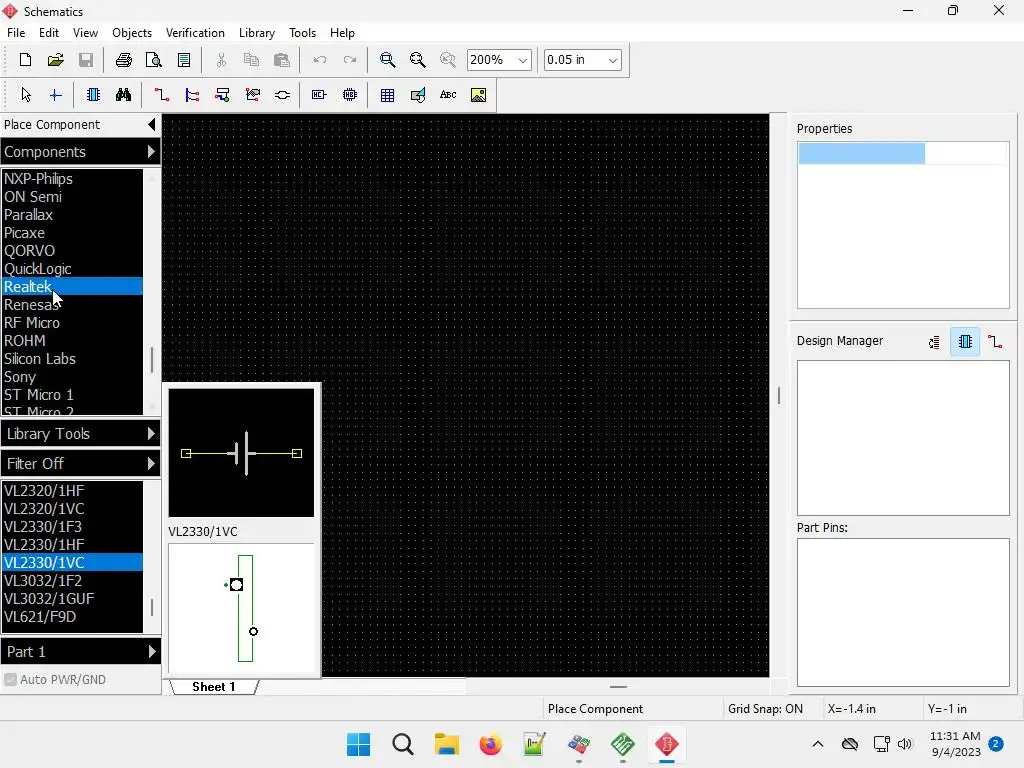Click the HB hierarchy block tool

tap(350, 95)
